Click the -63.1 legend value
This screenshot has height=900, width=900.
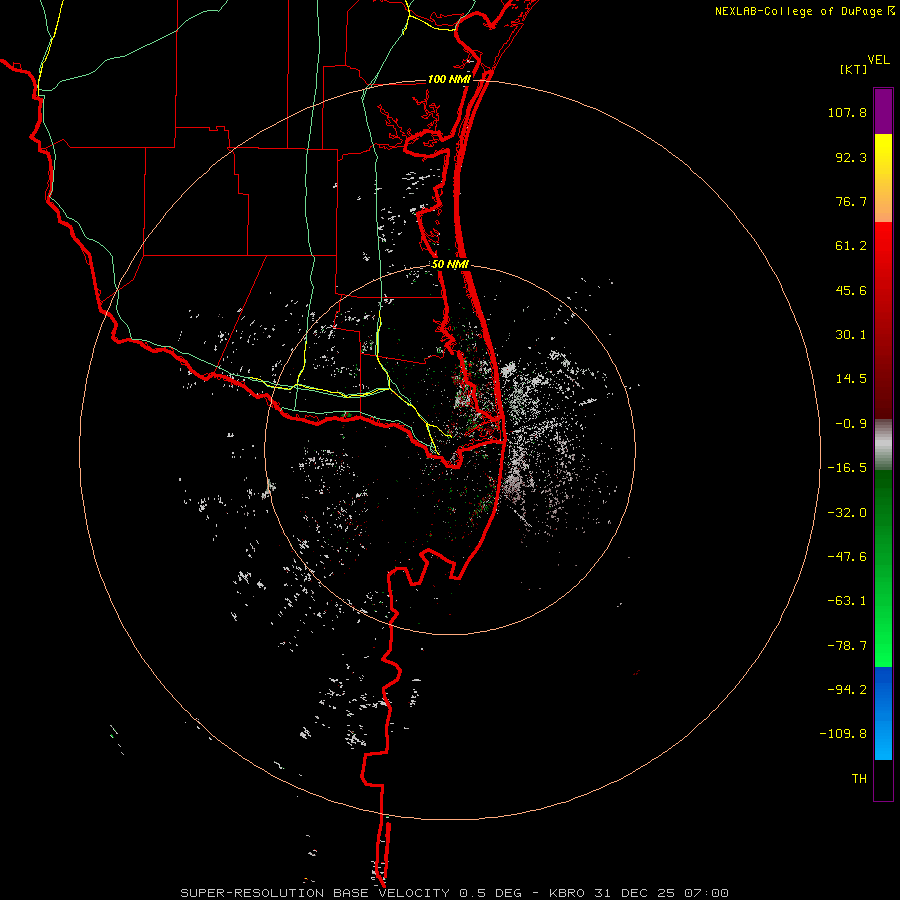click(x=847, y=601)
